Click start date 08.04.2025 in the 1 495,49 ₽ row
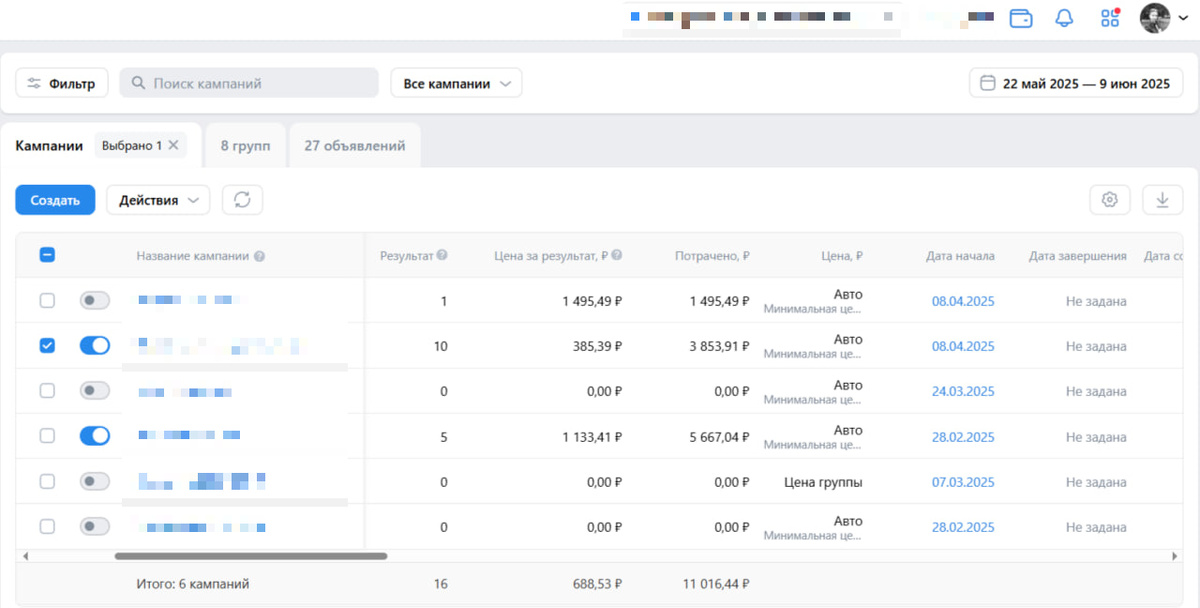 (963, 301)
